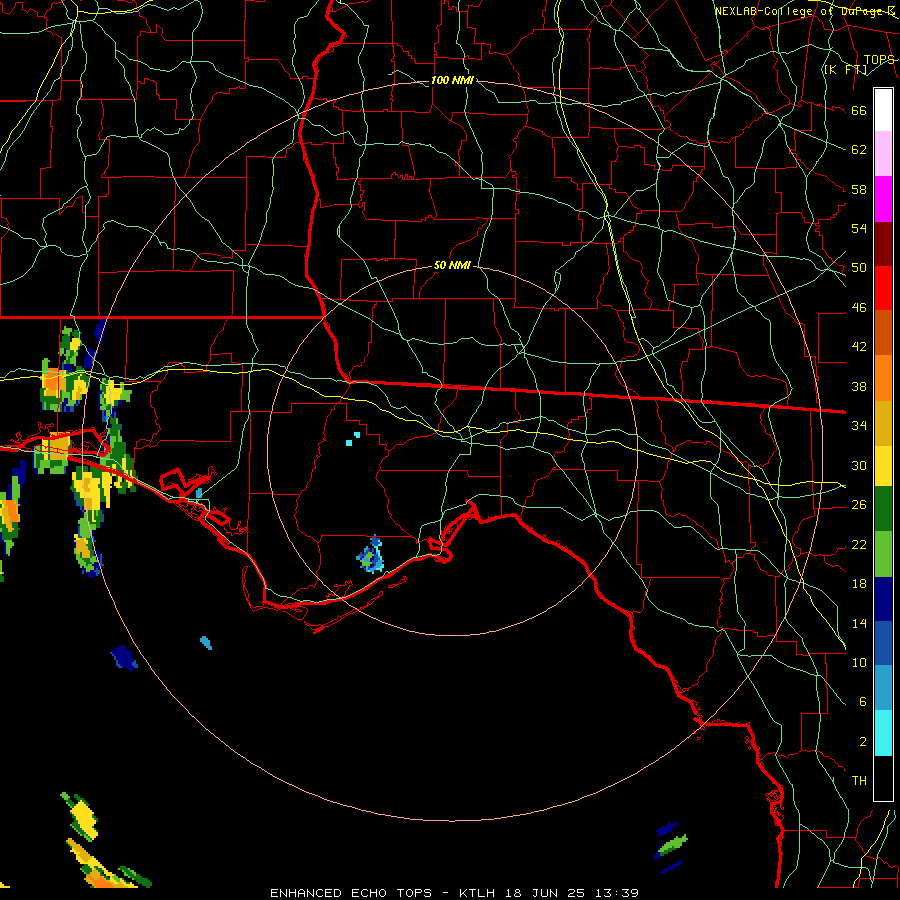Click the "18" legend value
Viewport: 900px width, 900px height.
pos(859,584)
